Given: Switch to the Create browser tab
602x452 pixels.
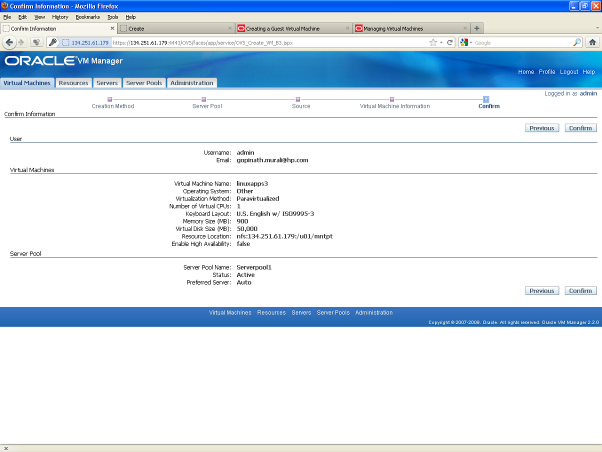Looking at the screenshot, I should click(x=176, y=28).
